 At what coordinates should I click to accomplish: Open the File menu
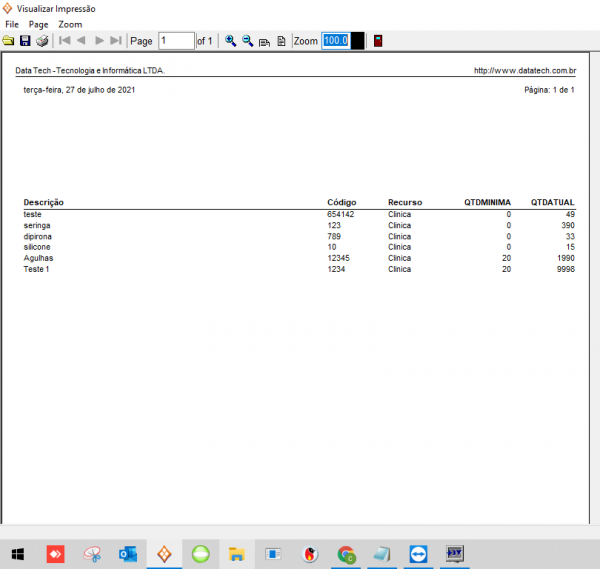[12, 24]
